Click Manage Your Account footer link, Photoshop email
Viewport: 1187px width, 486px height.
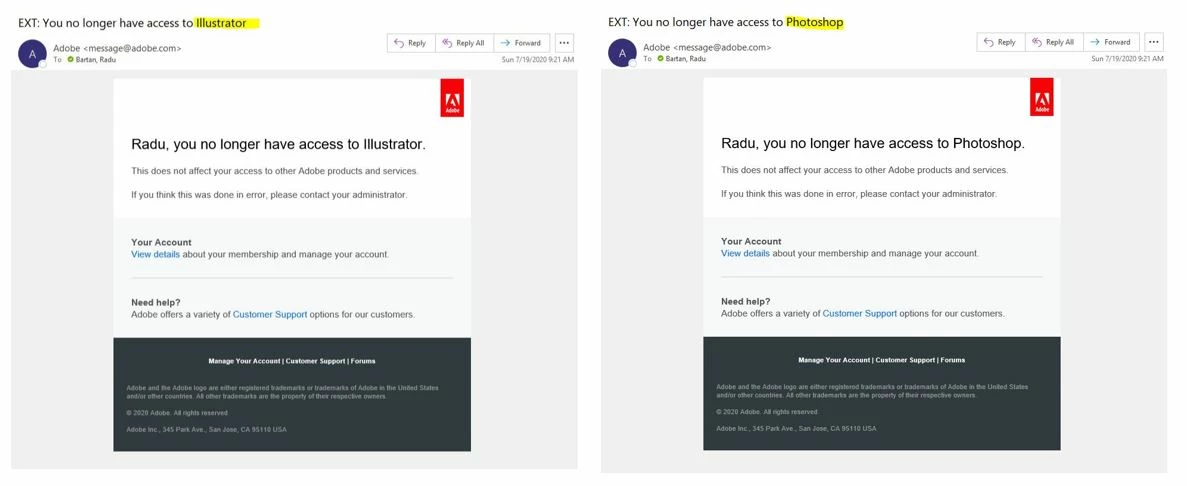834,360
